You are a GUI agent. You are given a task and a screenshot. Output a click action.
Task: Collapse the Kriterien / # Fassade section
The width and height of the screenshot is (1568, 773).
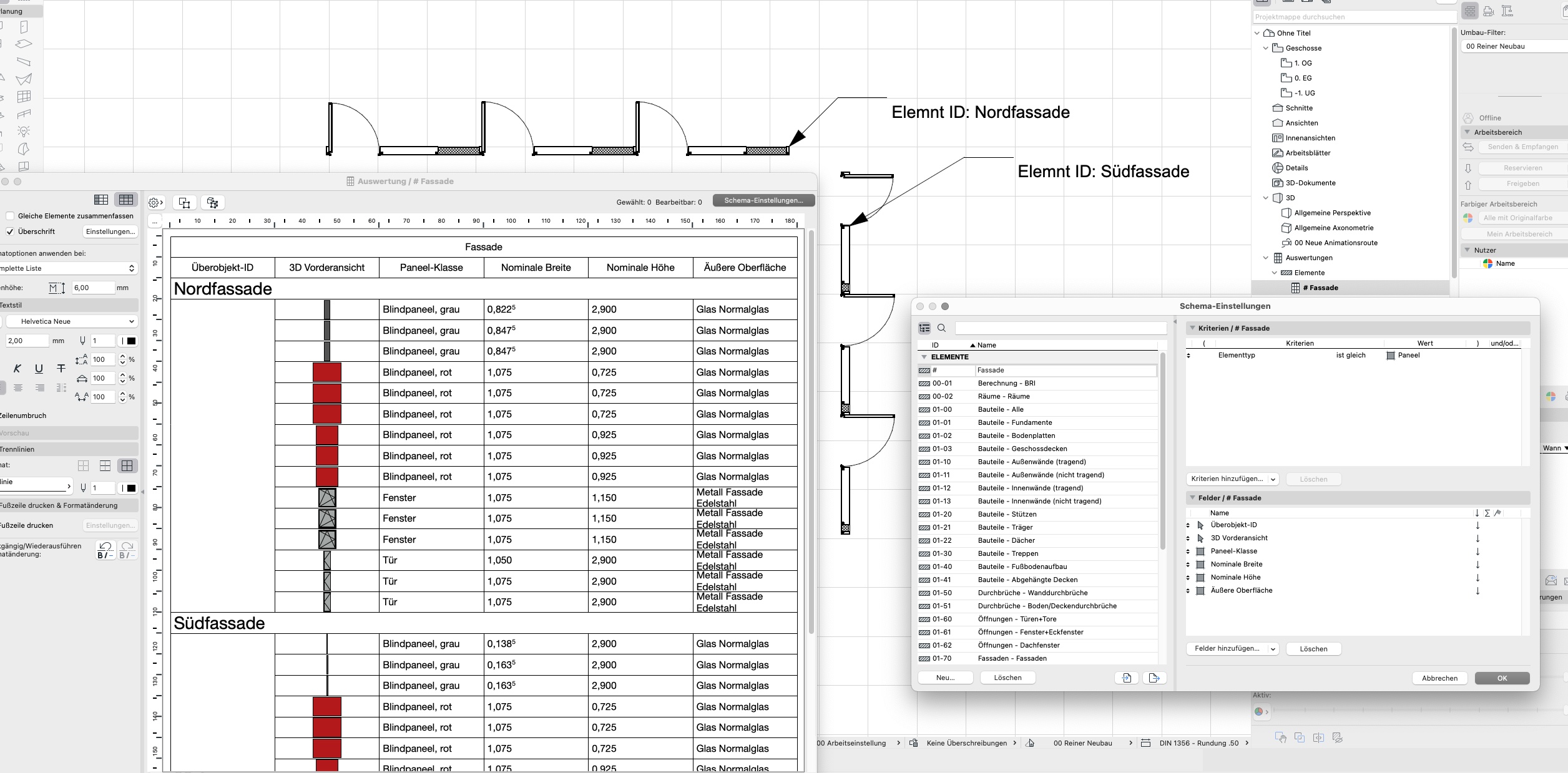click(x=1192, y=328)
